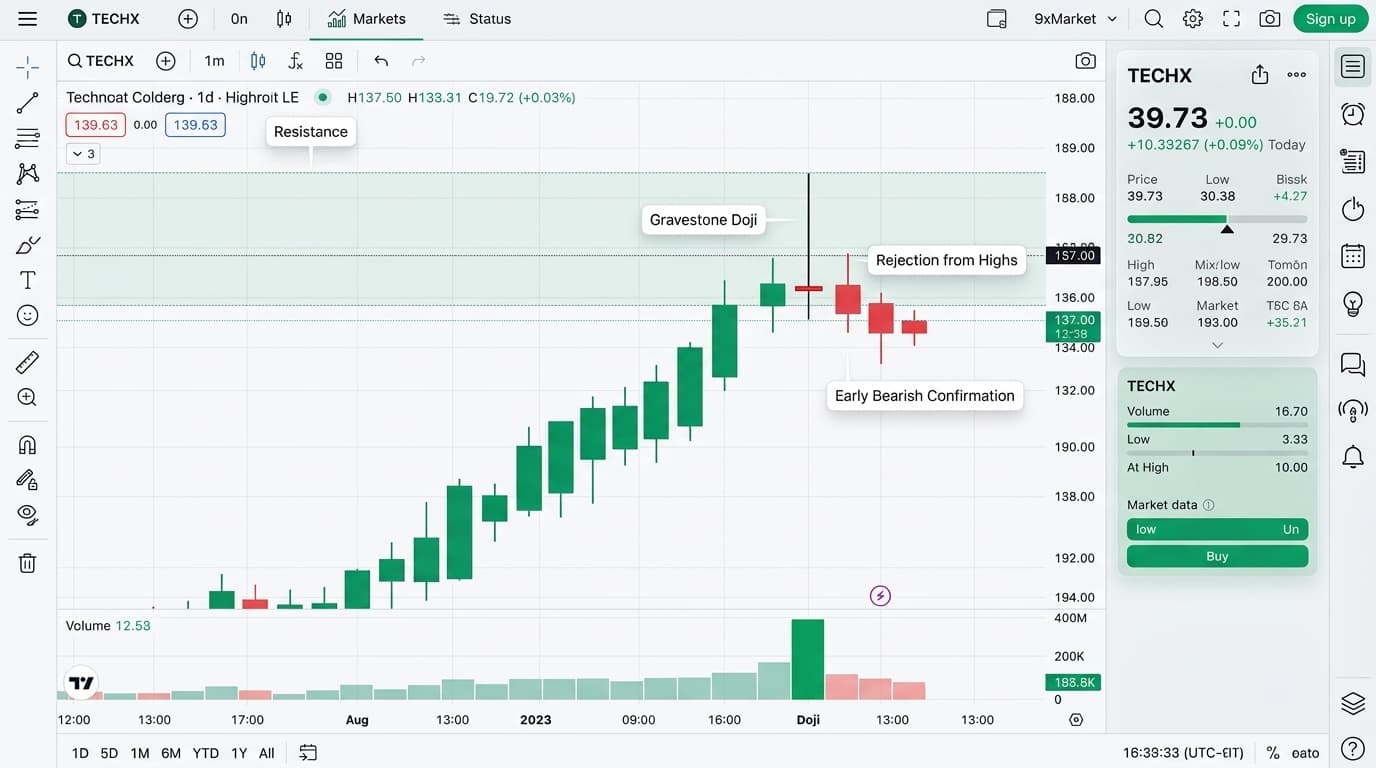
Task: Toggle lock all drawings
Action: [28, 480]
